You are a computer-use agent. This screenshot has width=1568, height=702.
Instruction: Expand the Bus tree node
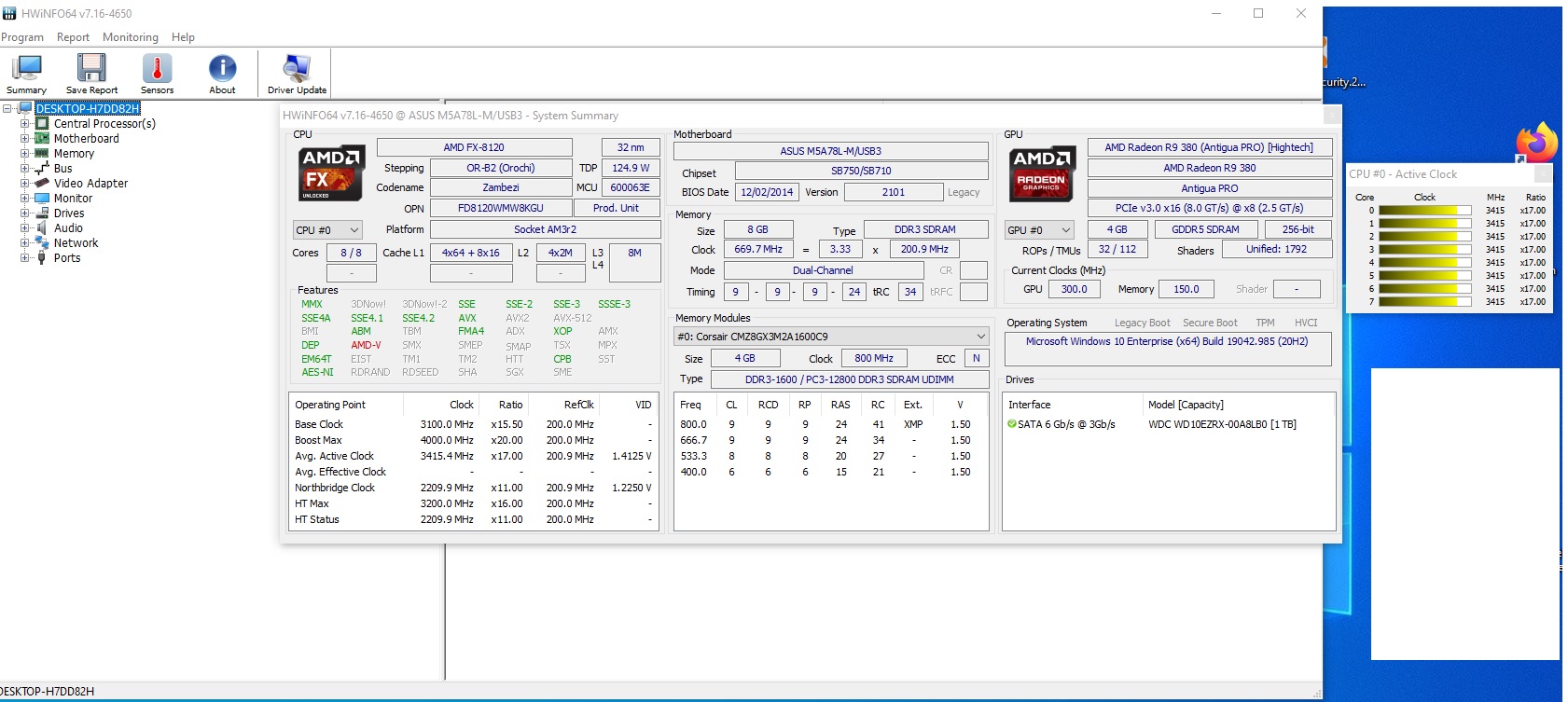(25, 168)
